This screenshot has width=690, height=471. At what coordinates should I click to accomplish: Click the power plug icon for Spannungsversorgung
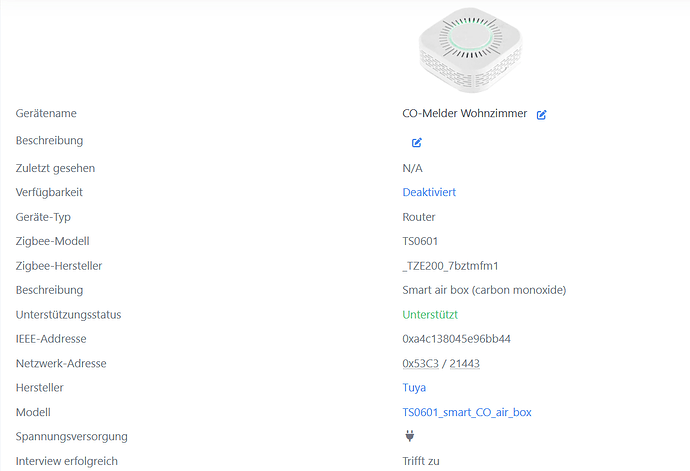pos(409,436)
